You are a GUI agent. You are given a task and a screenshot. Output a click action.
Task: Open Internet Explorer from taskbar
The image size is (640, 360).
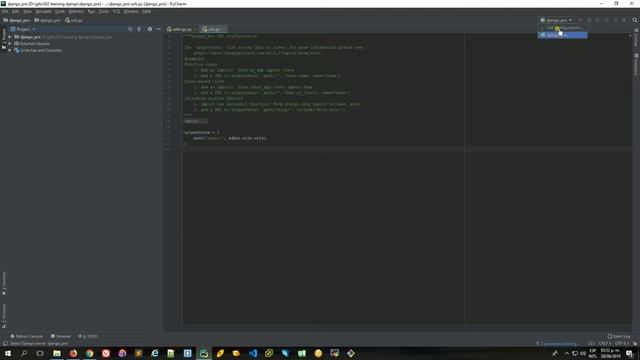(155, 353)
